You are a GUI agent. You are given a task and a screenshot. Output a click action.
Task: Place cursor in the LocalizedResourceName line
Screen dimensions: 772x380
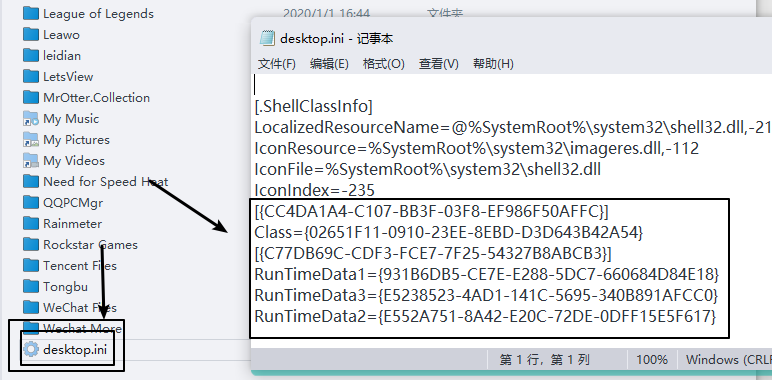[x=513, y=127]
